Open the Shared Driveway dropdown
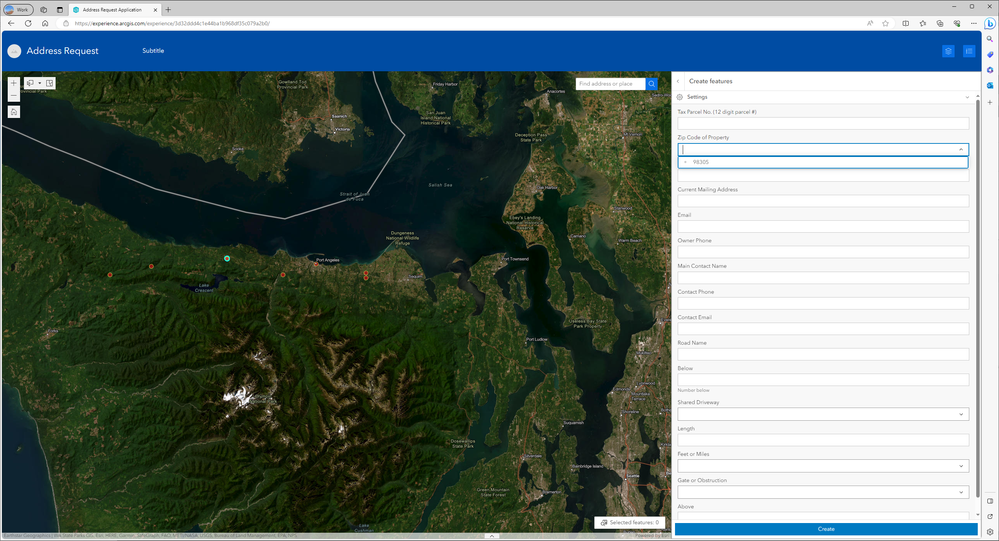The width and height of the screenshot is (999, 541). coord(823,414)
